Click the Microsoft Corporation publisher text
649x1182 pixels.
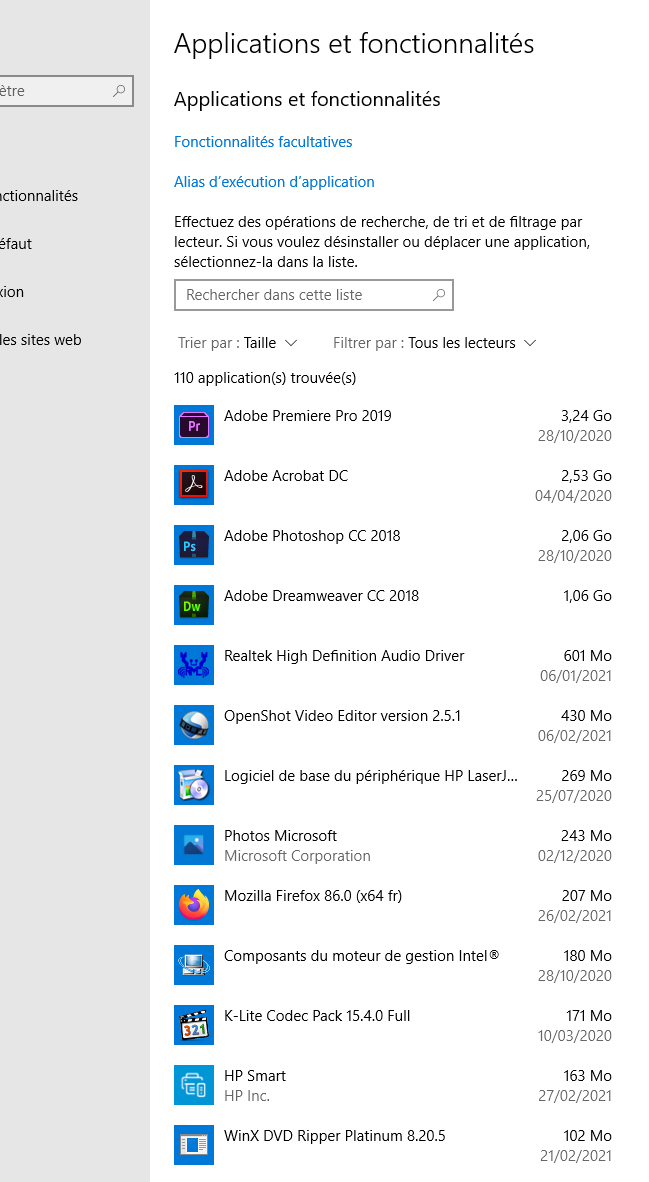coord(297,856)
